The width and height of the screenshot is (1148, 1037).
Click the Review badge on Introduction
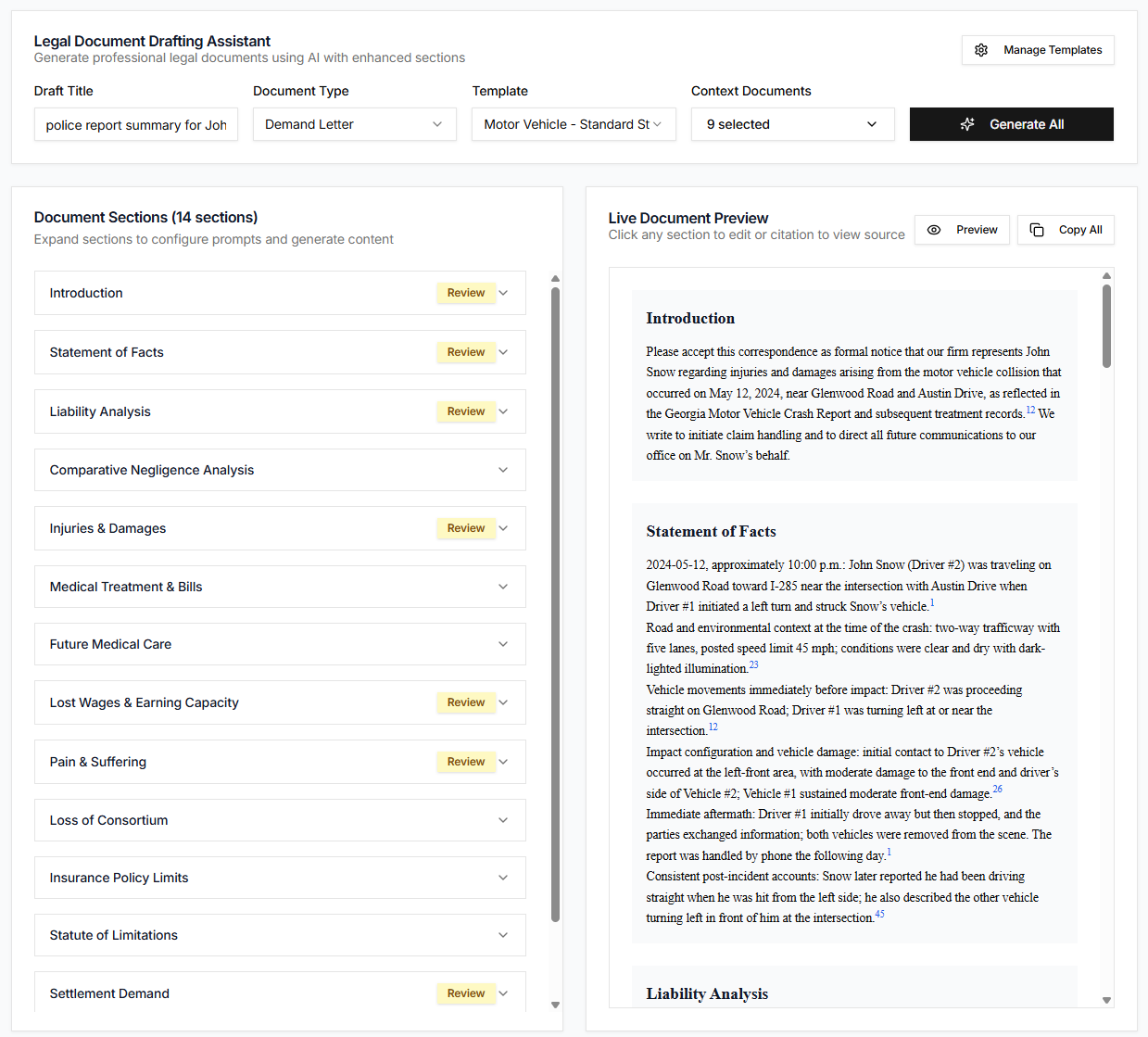point(465,293)
